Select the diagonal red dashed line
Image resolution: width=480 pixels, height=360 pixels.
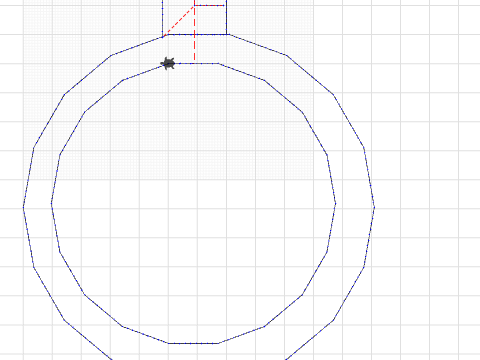coord(179,21)
